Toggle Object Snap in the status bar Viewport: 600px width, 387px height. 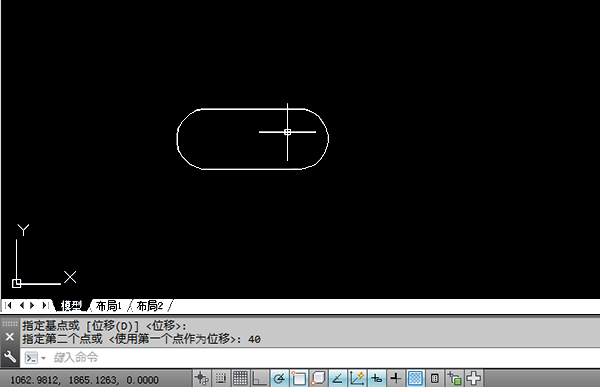[x=298, y=379]
